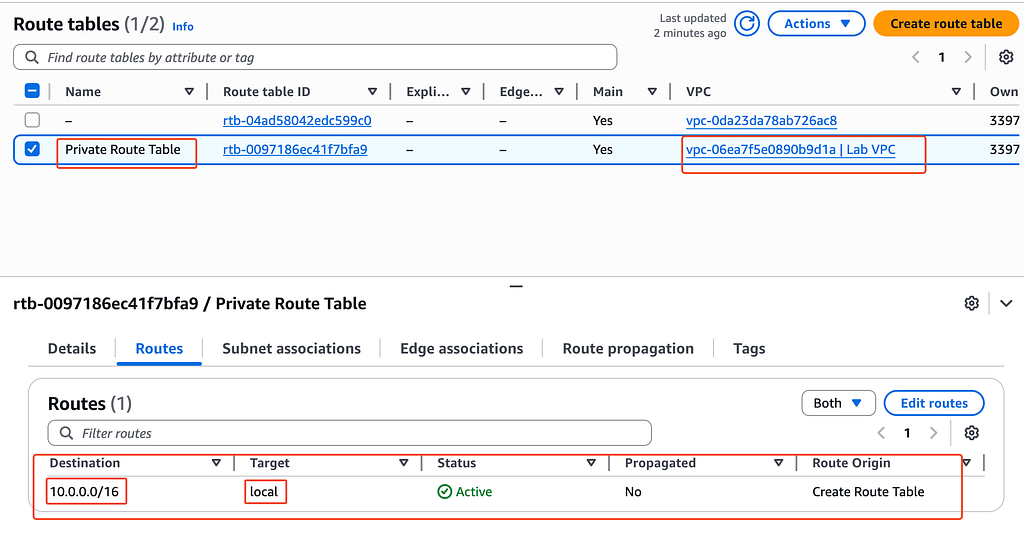Open route tables preferences gear icon

(x=1006, y=57)
